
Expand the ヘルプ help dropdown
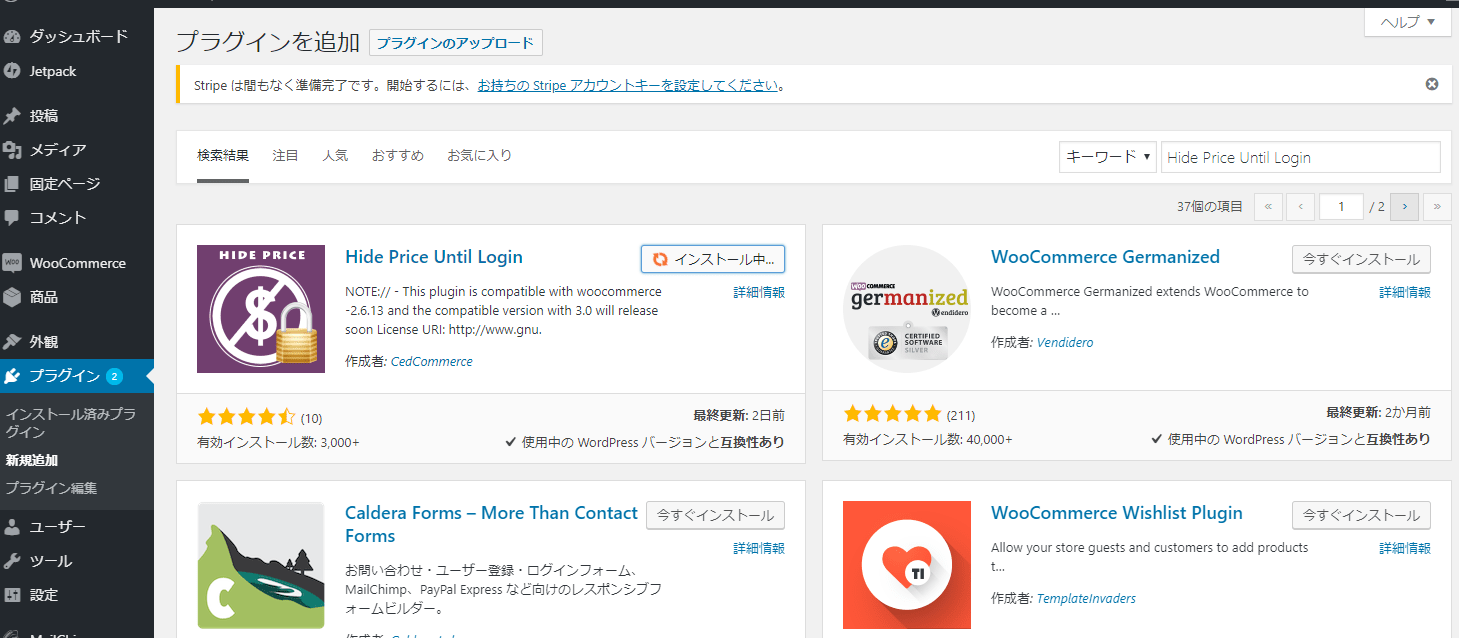pyautogui.click(x=1408, y=22)
